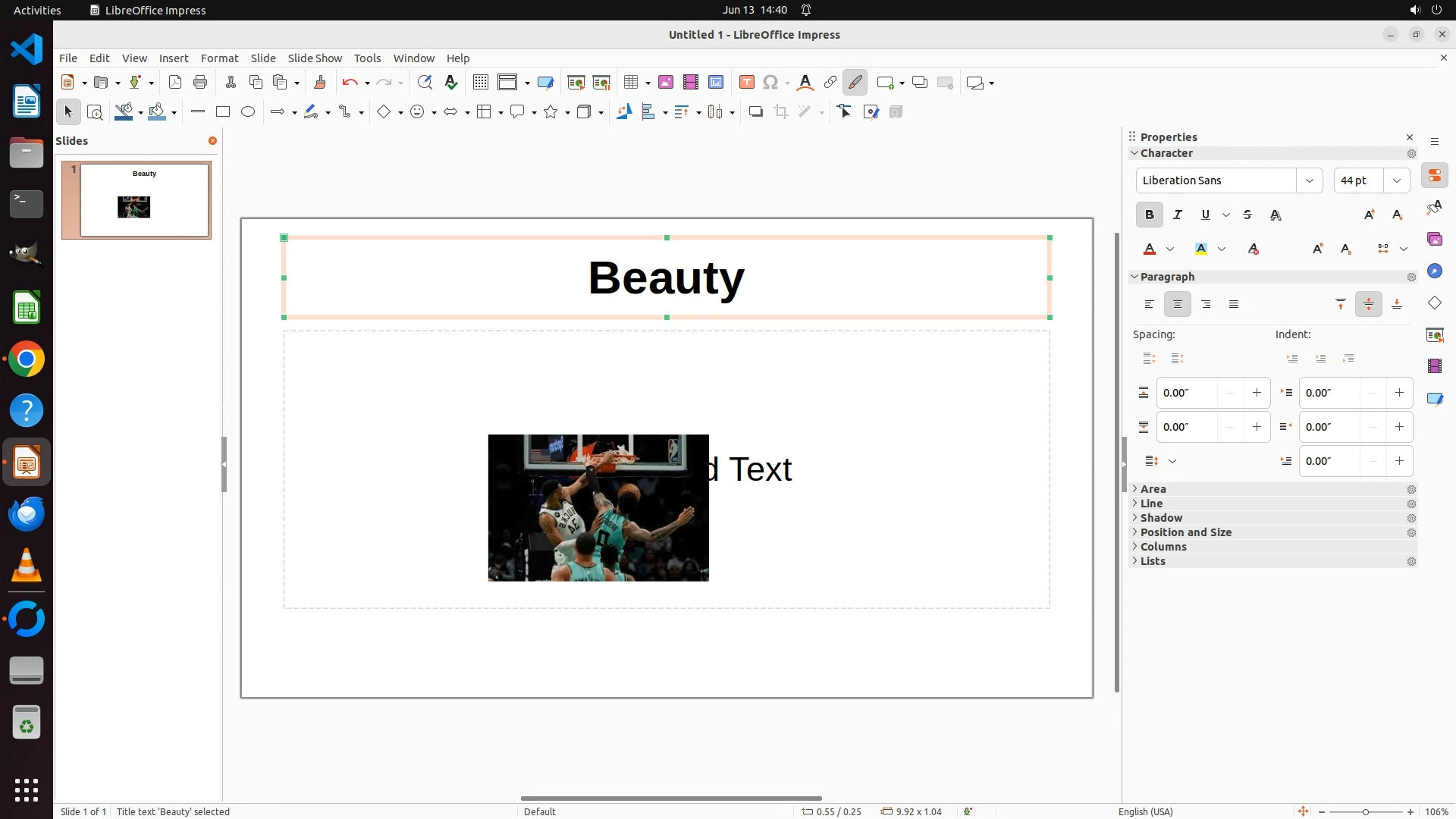
Task: Toggle Italic in the Character panel
Action: click(x=1177, y=215)
